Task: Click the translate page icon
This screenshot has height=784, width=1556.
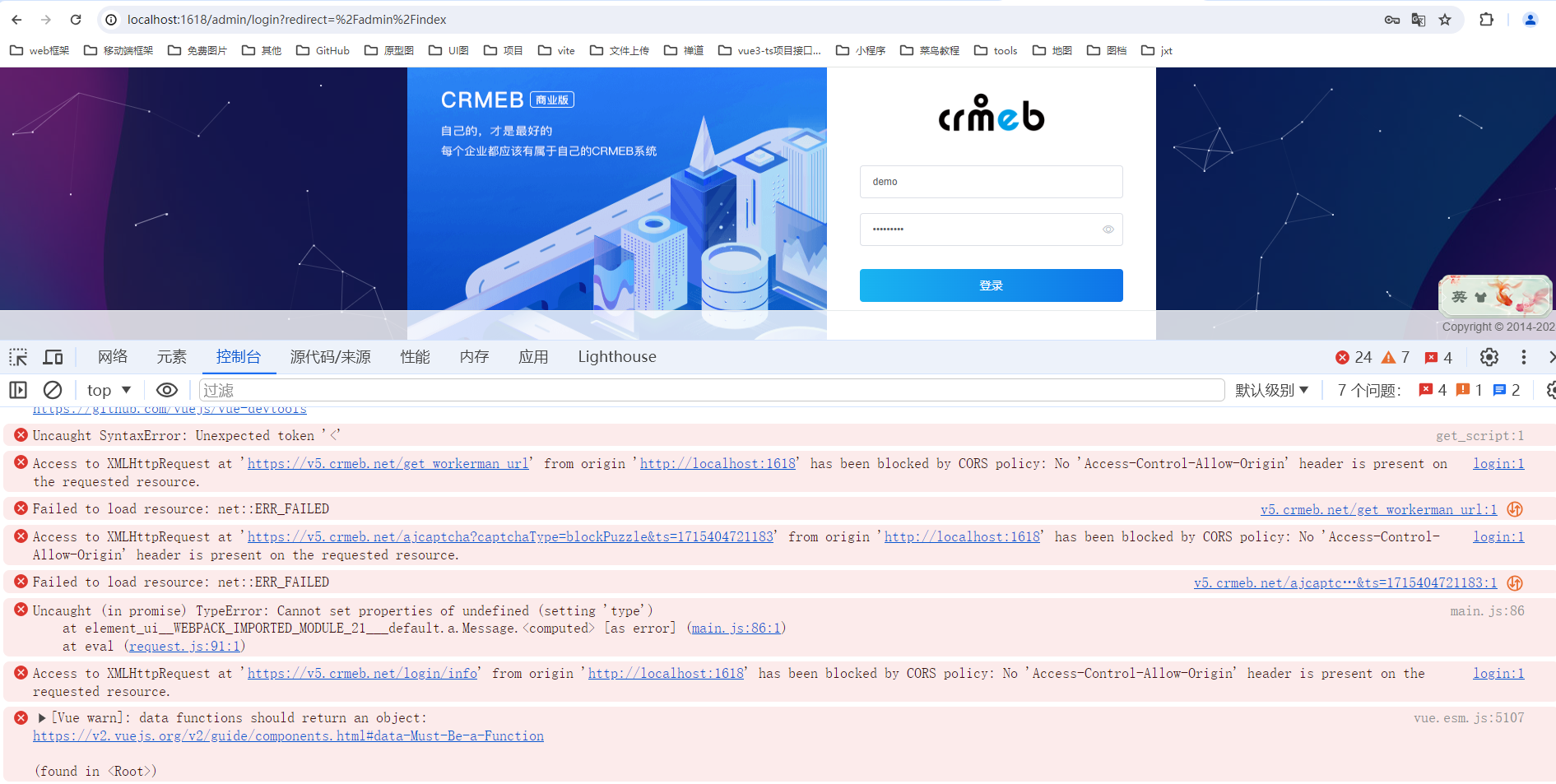Action: (1419, 20)
